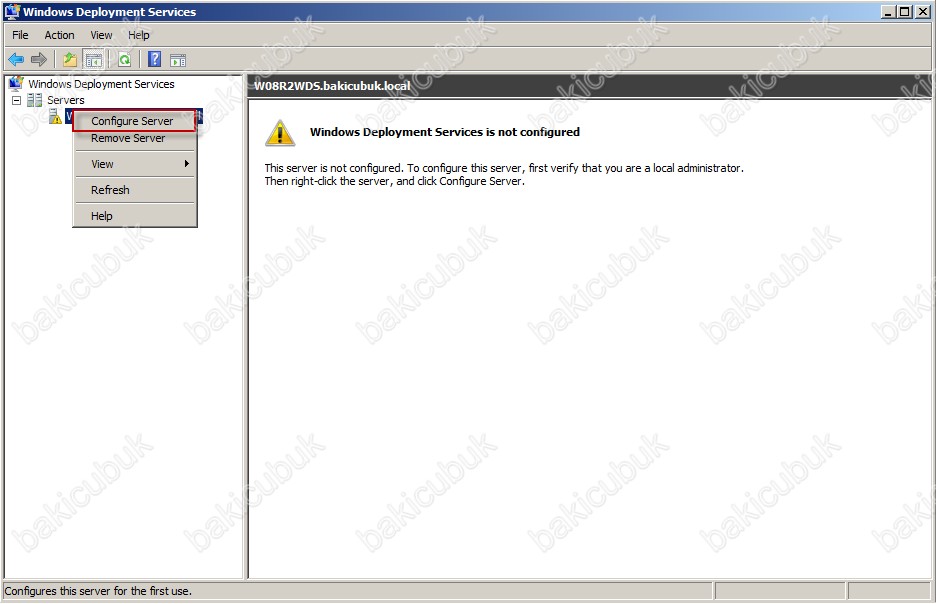Click the blue question mark Help toolbar icon
This screenshot has height=604, width=936.
click(x=155, y=59)
